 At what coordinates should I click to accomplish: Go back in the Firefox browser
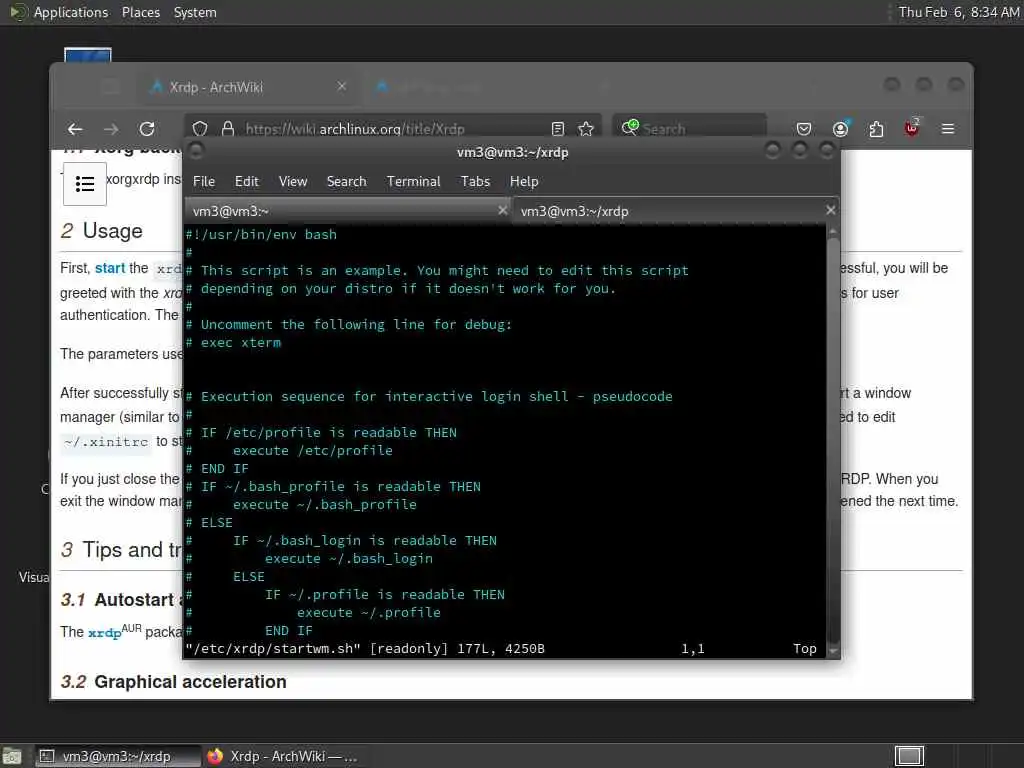tap(75, 129)
